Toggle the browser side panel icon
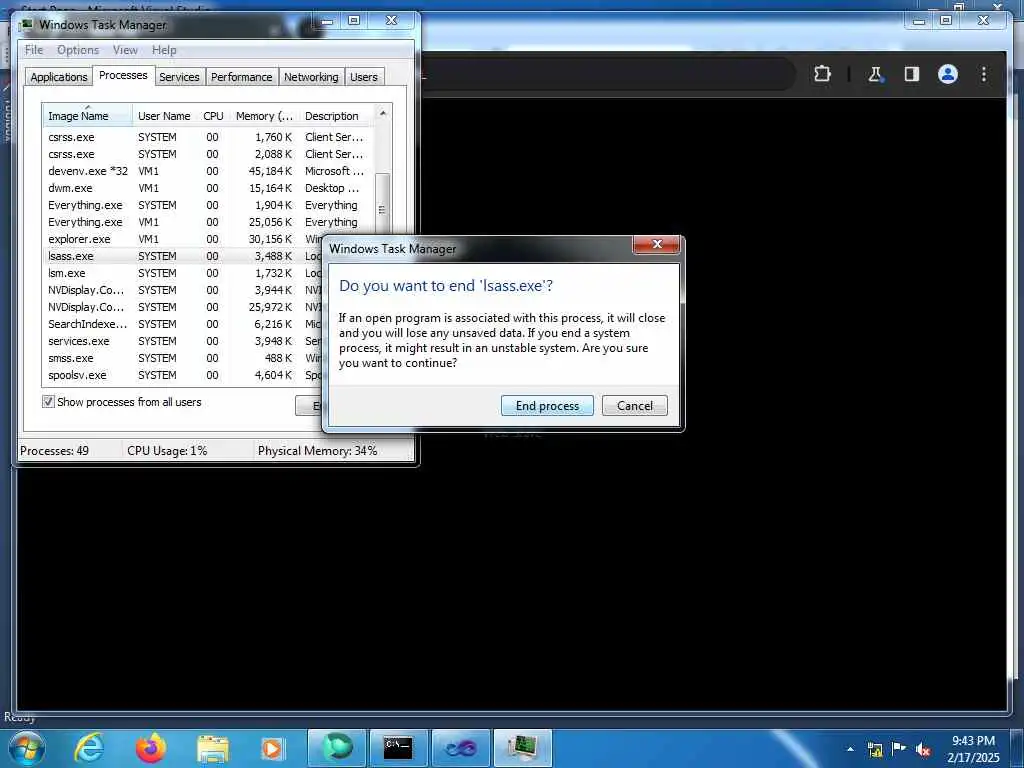The height and width of the screenshot is (768, 1024). pyautogui.click(x=912, y=74)
